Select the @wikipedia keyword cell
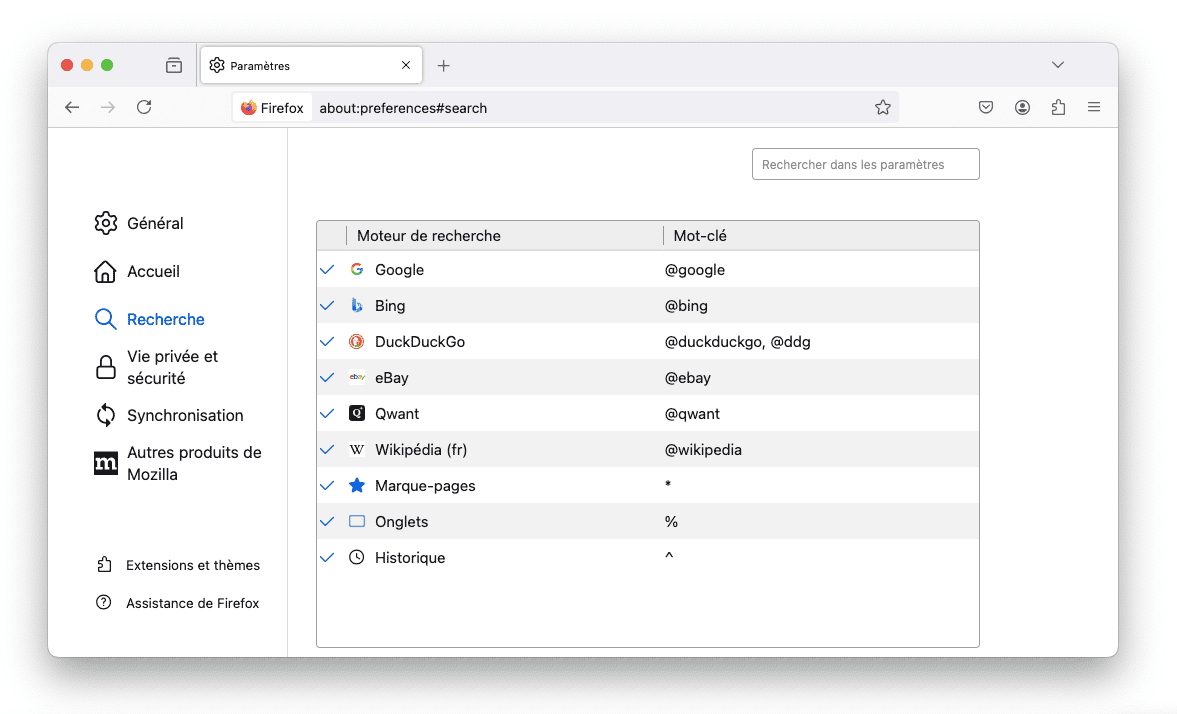The height and width of the screenshot is (714, 1177). (703, 450)
